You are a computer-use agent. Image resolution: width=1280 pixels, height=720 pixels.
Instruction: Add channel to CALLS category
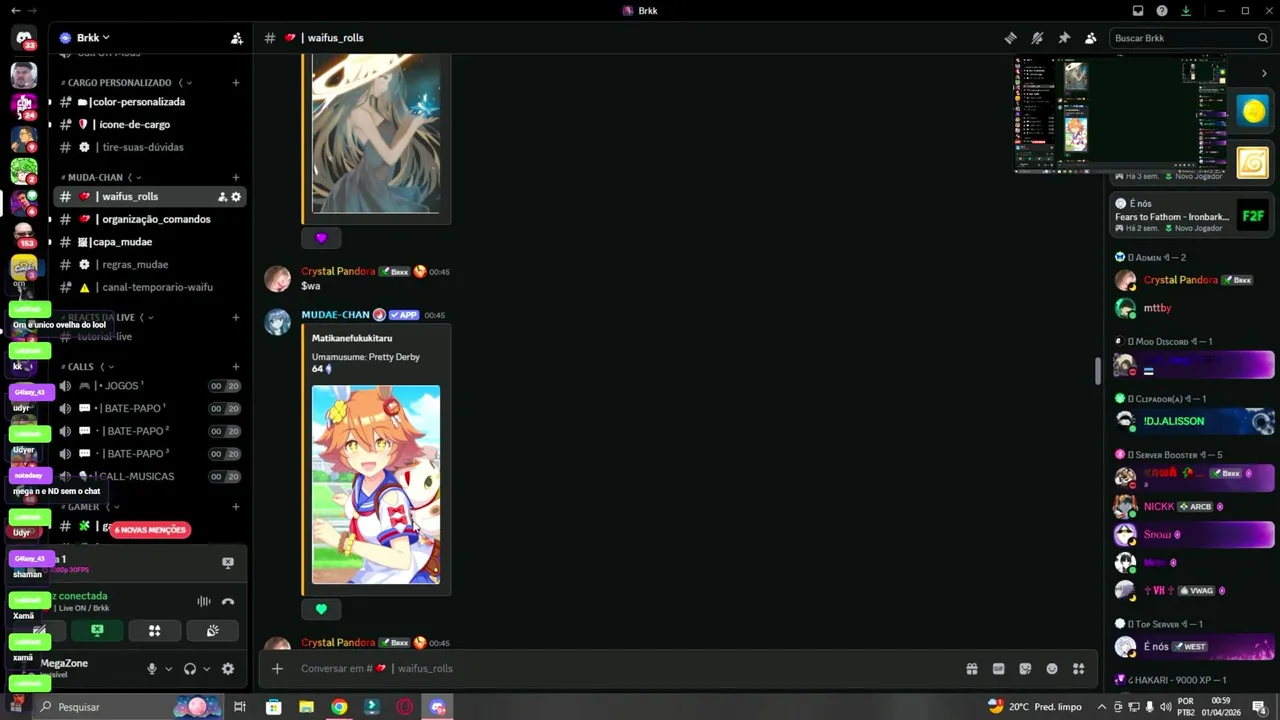coord(236,367)
